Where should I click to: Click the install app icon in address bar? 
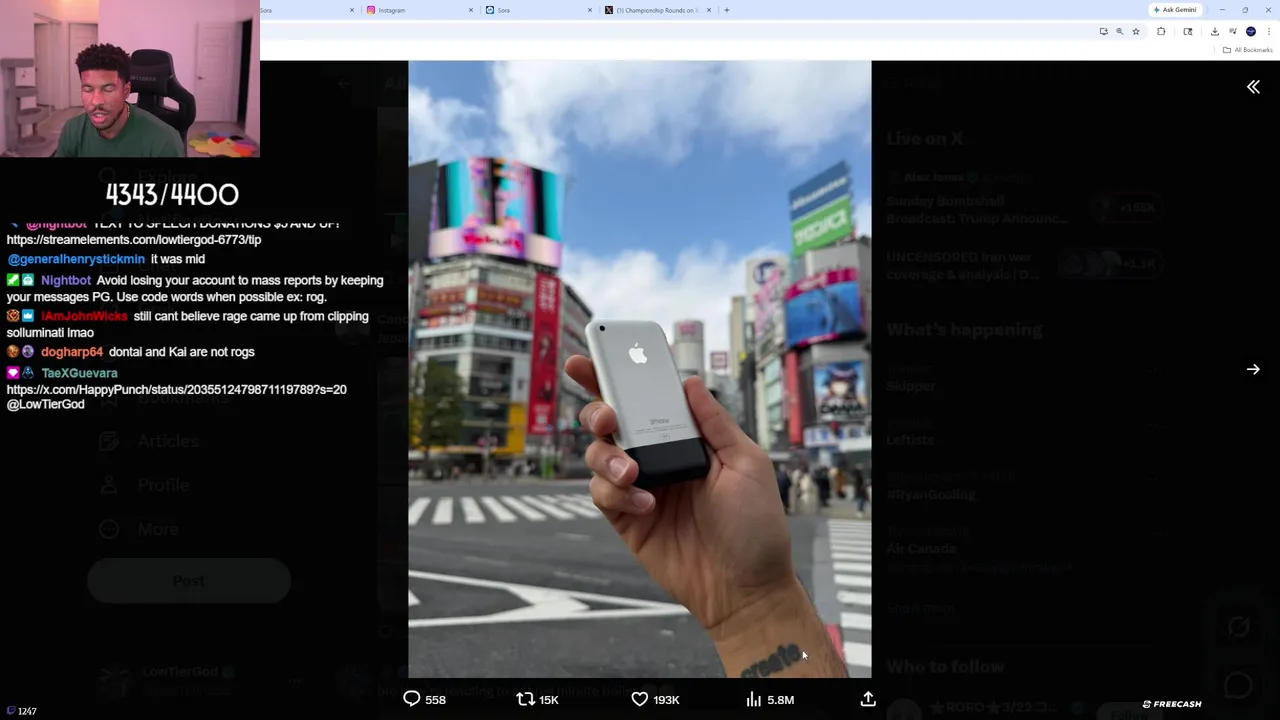[1104, 31]
